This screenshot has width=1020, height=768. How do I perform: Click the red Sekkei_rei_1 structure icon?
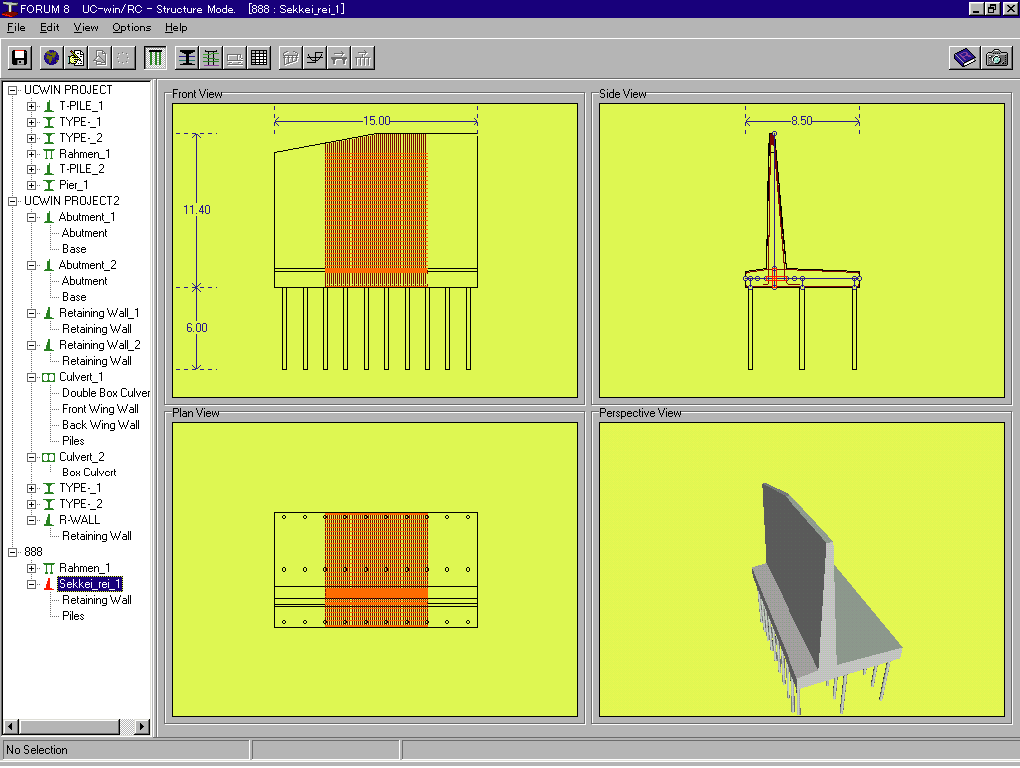[x=49, y=584]
